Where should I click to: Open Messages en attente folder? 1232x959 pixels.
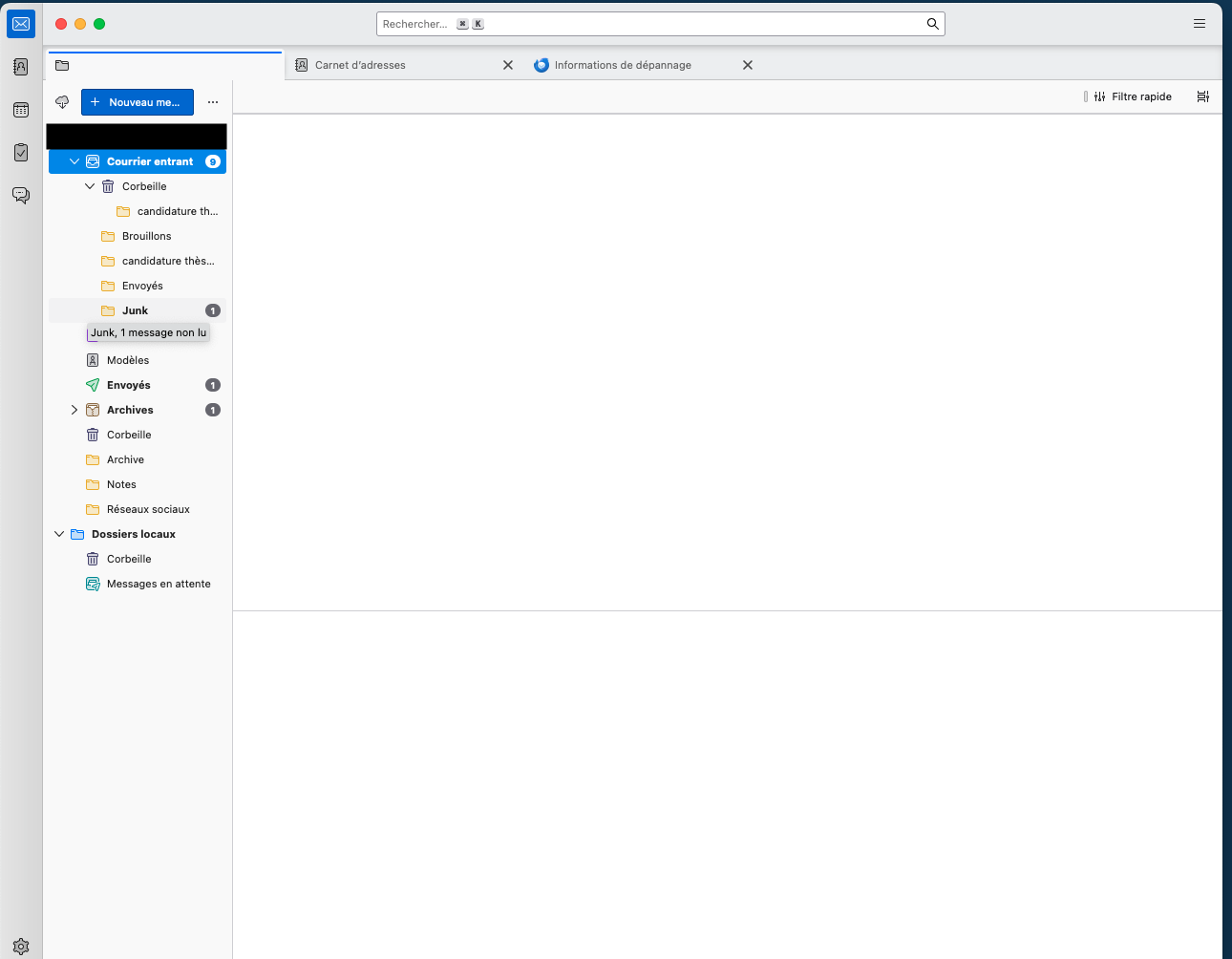pyautogui.click(x=138, y=584)
